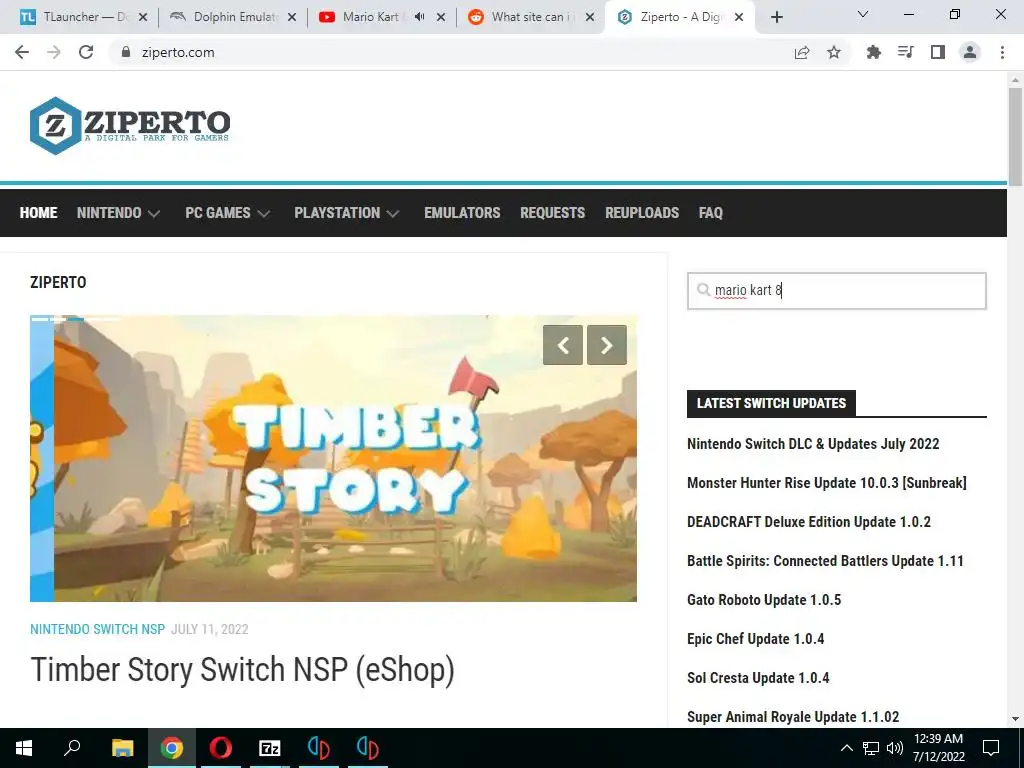The image size is (1024, 768).
Task: Click the search field with 'mario kart 8'
Action: pos(837,291)
